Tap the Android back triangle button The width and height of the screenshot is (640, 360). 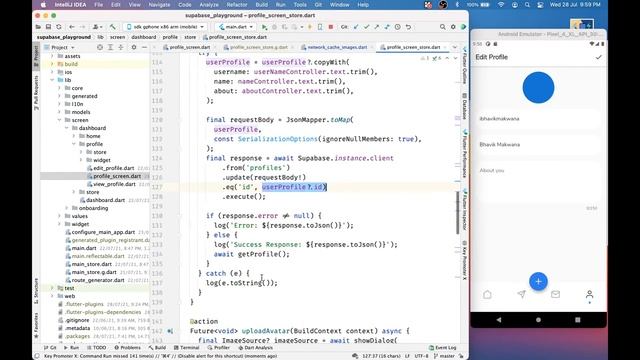pos(499,320)
